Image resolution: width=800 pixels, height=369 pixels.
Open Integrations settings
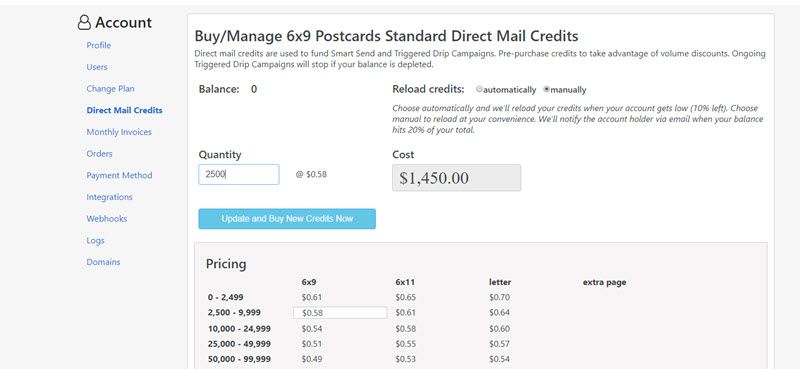109,197
